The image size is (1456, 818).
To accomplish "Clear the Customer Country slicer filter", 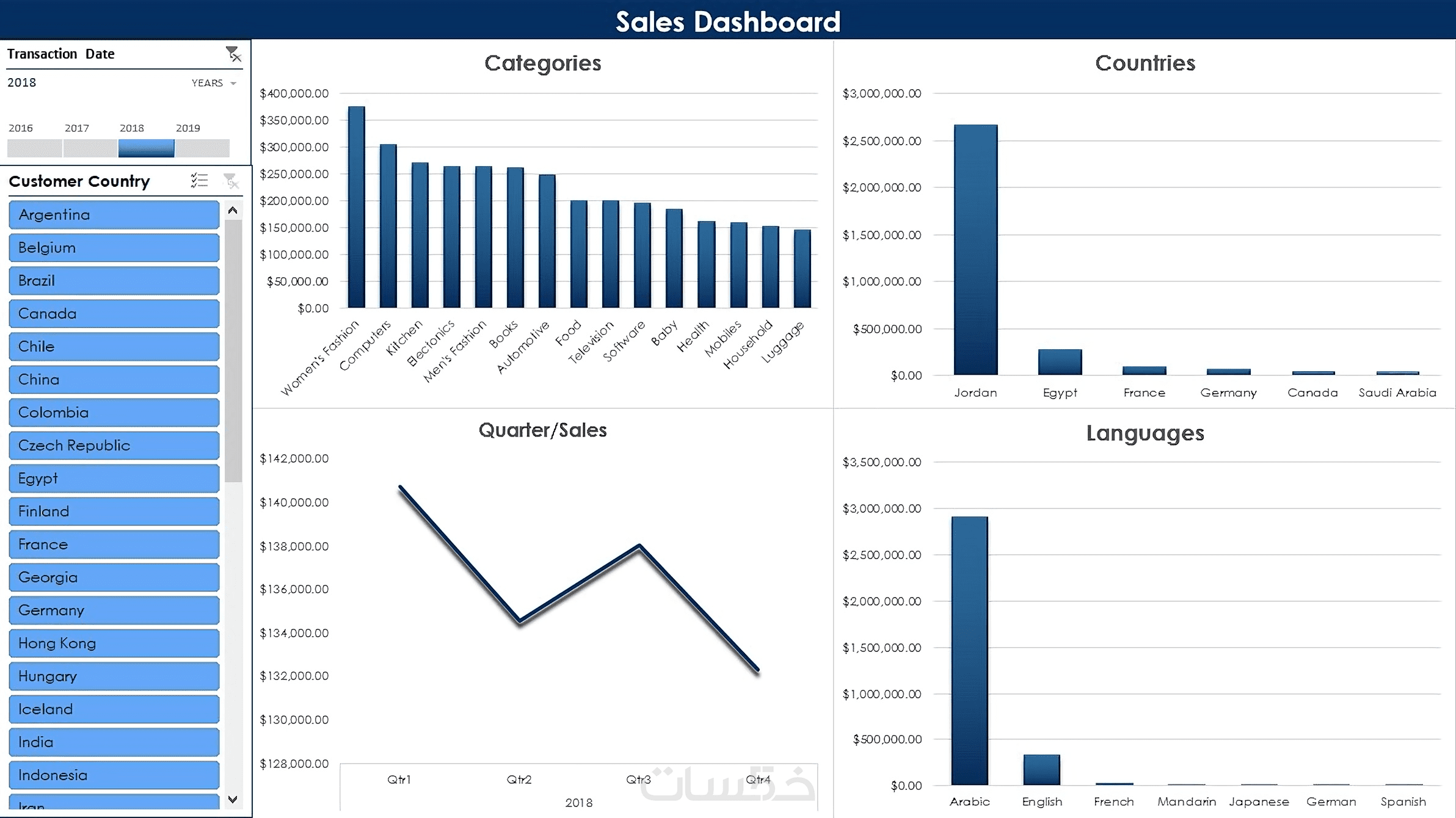I will 231,181.
